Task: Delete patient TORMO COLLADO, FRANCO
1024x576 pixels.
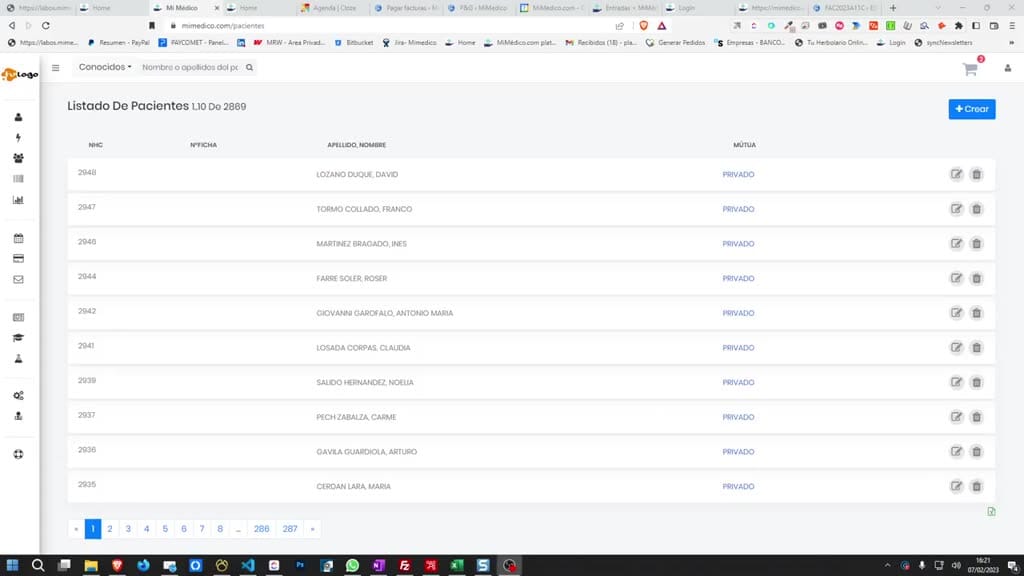Action: [x=976, y=209]
